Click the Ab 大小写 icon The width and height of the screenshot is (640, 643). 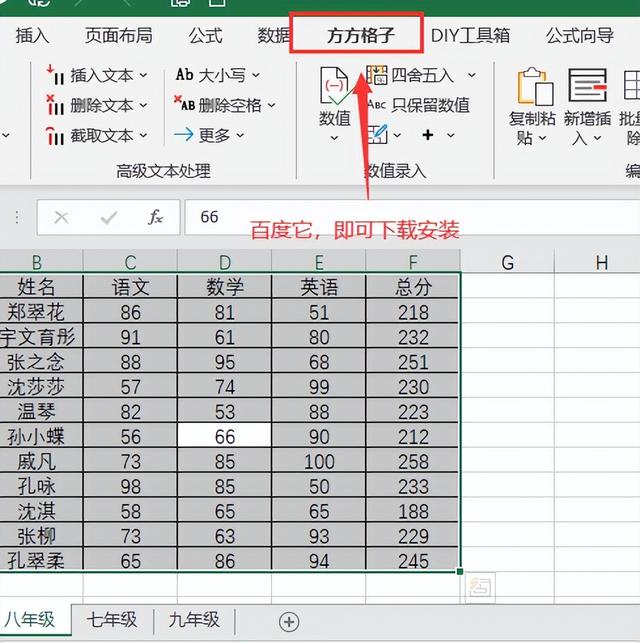tap(184, 75)
